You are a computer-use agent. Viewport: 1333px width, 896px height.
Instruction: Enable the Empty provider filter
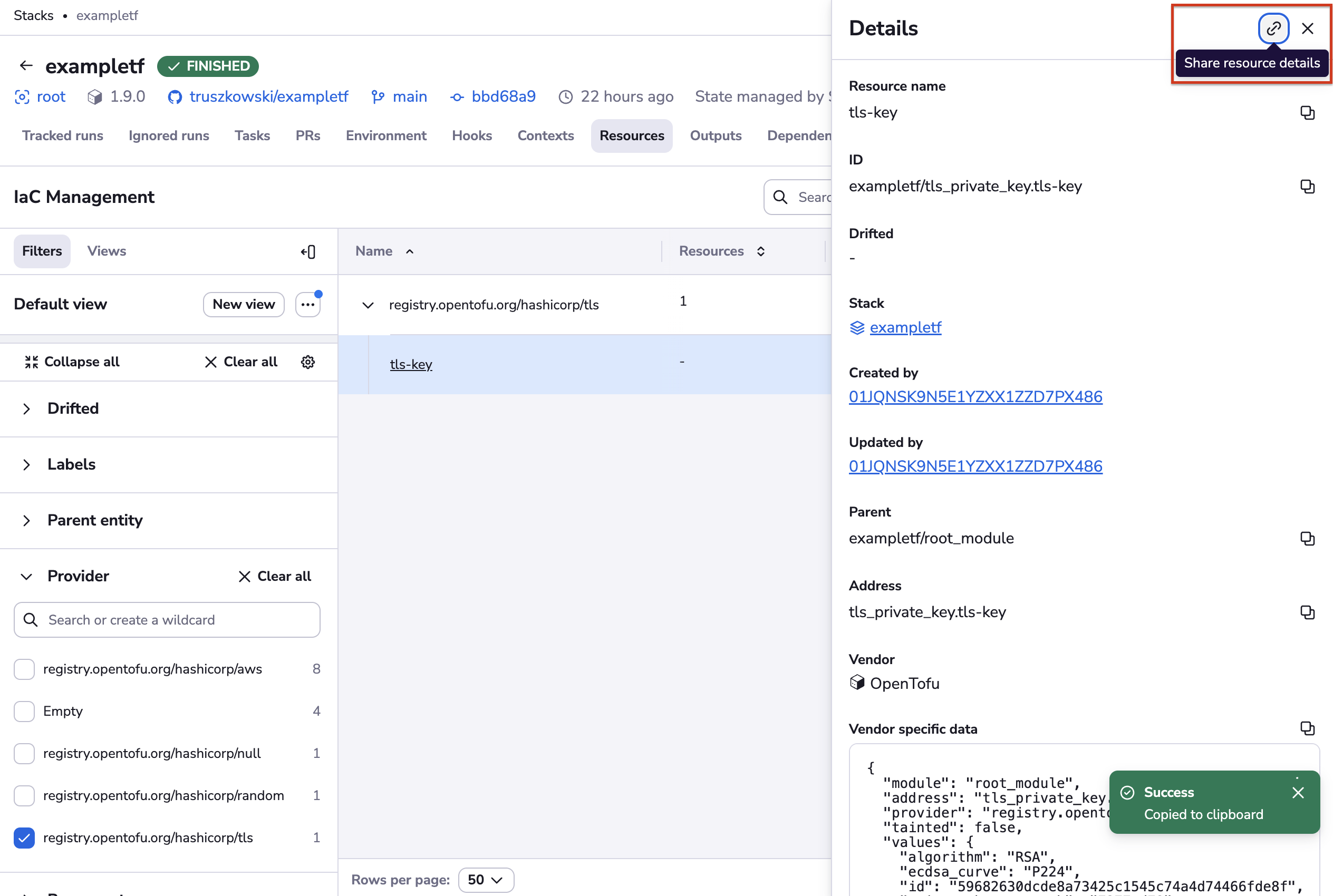pyautogui.click(x=24, y=711)
